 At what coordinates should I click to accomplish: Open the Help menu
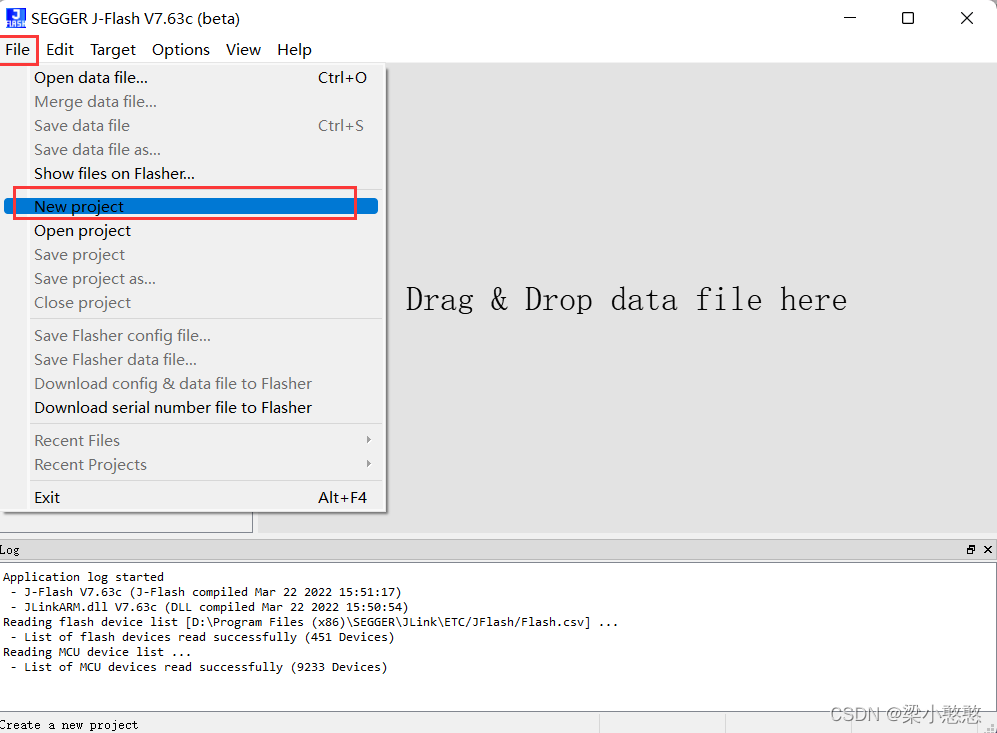[294, 50]
